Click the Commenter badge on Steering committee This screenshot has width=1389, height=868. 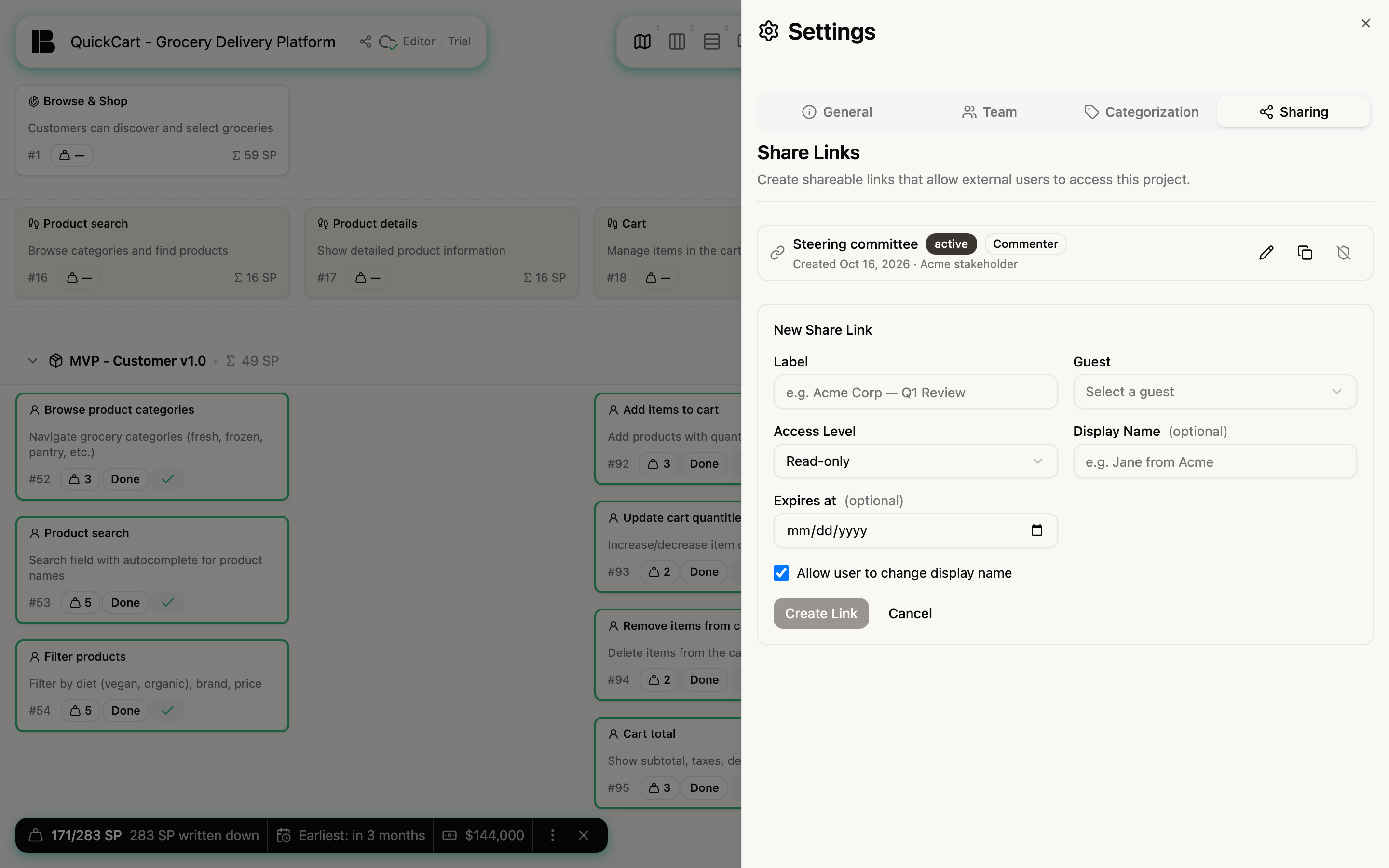[x=1025, y=244]
